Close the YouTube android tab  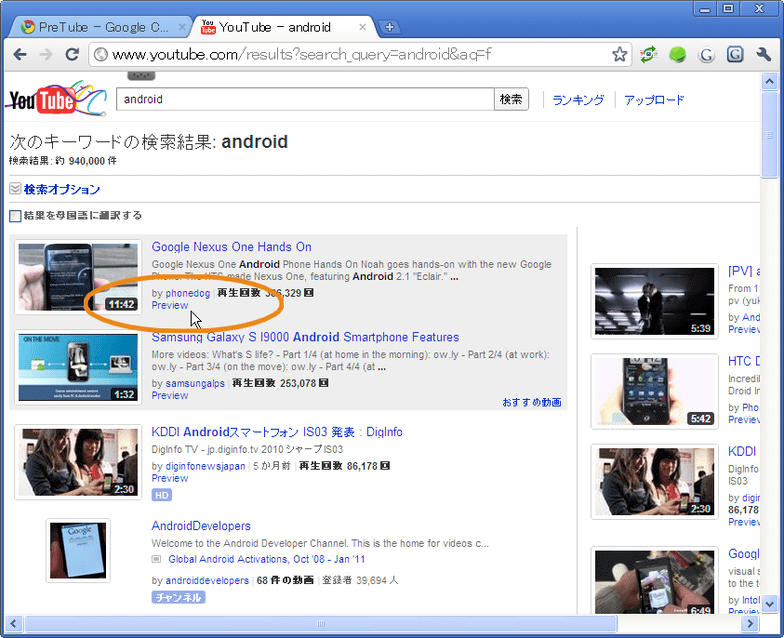(362, 27)
